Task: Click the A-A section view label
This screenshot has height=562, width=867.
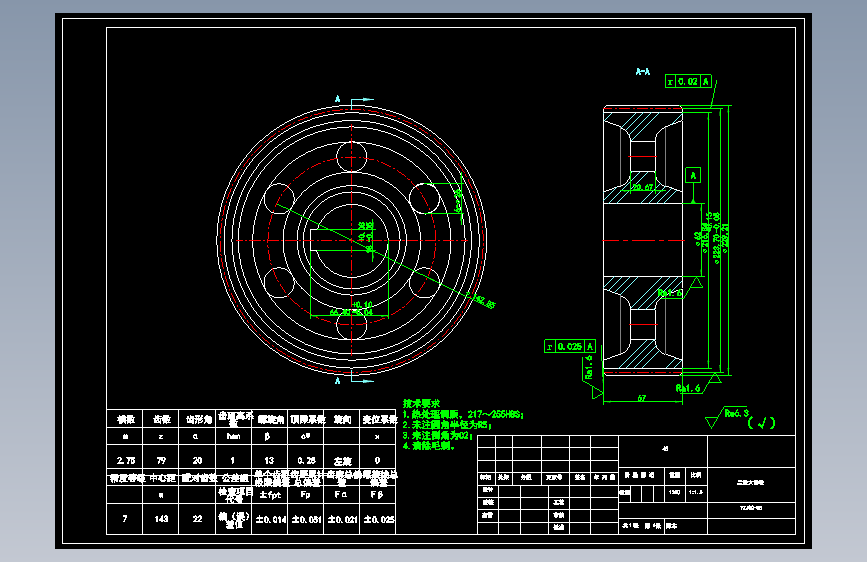Action: click(643, 71)
